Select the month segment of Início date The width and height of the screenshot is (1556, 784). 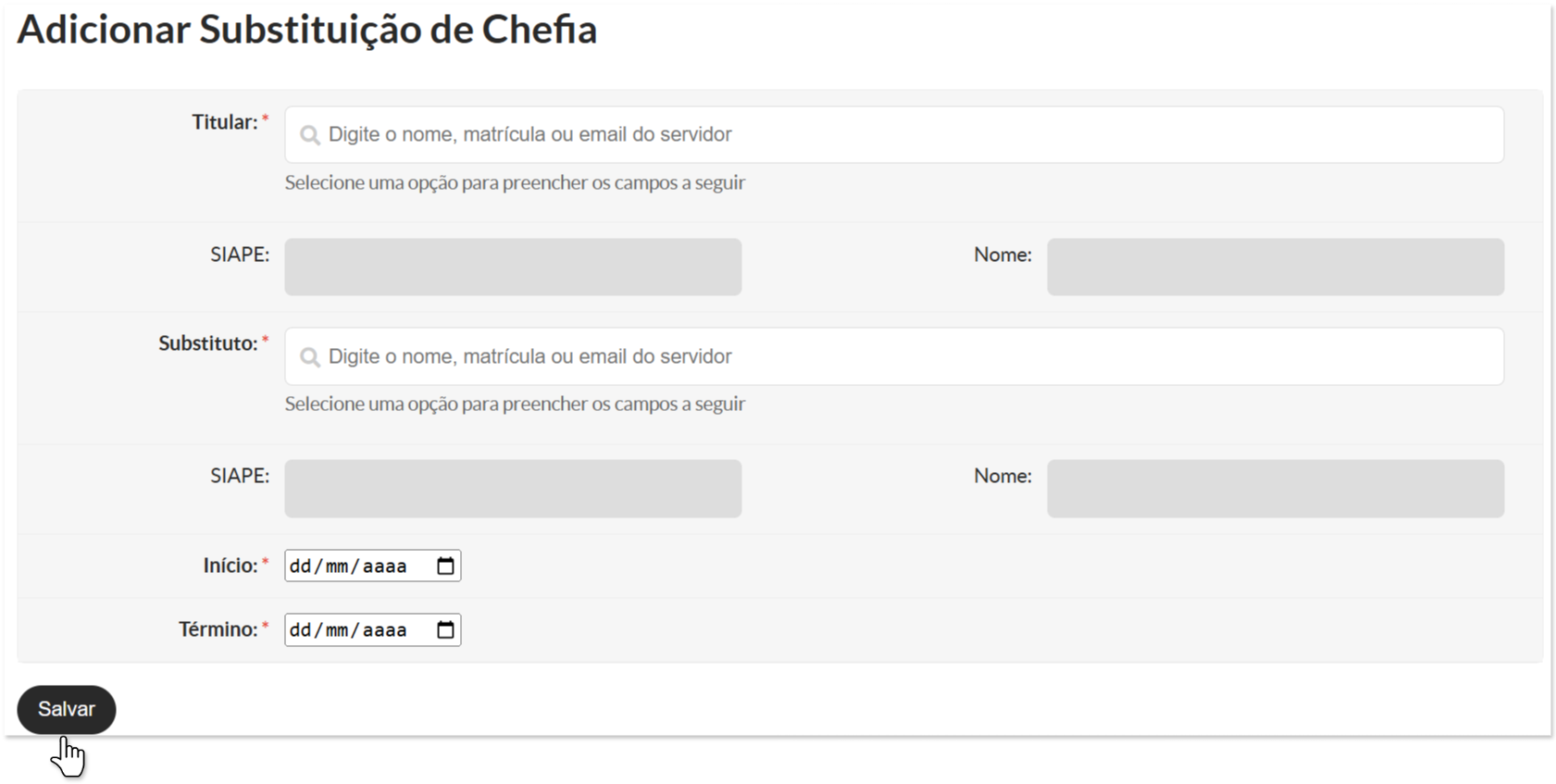click(x=337, y=566)
